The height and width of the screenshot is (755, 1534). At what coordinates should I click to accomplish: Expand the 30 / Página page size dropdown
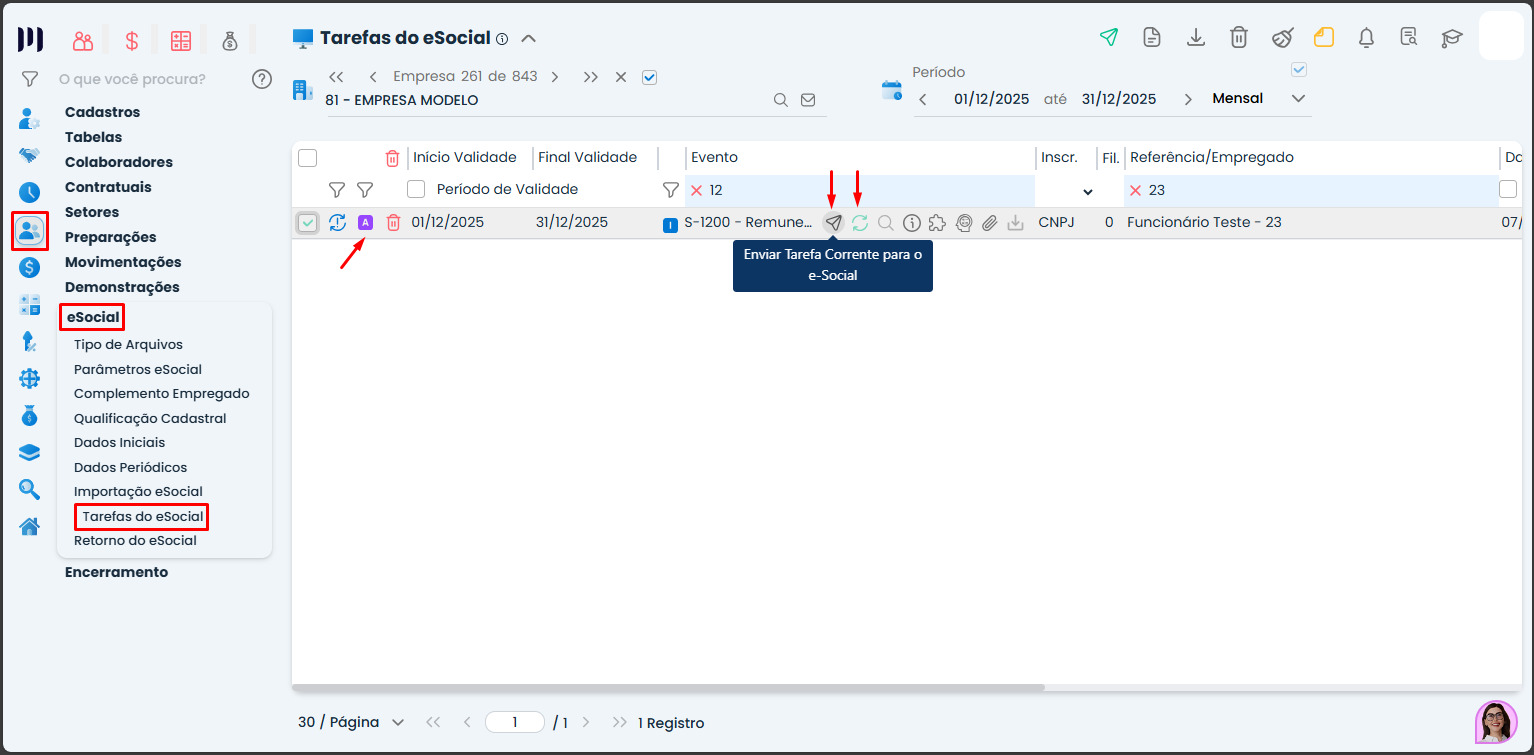tap(351, 722)
